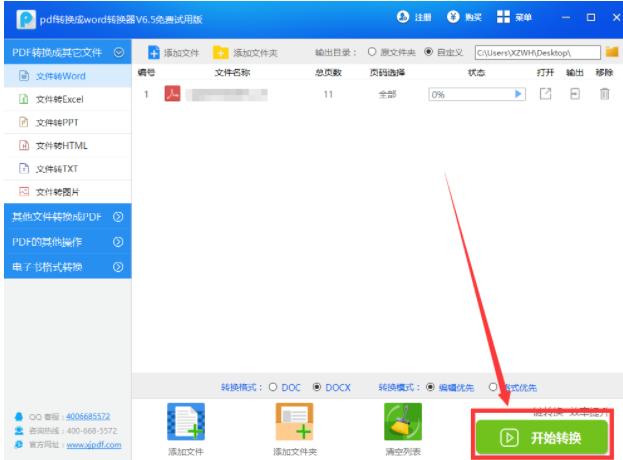Open the 注册 (register) user icon

(402, 17)
